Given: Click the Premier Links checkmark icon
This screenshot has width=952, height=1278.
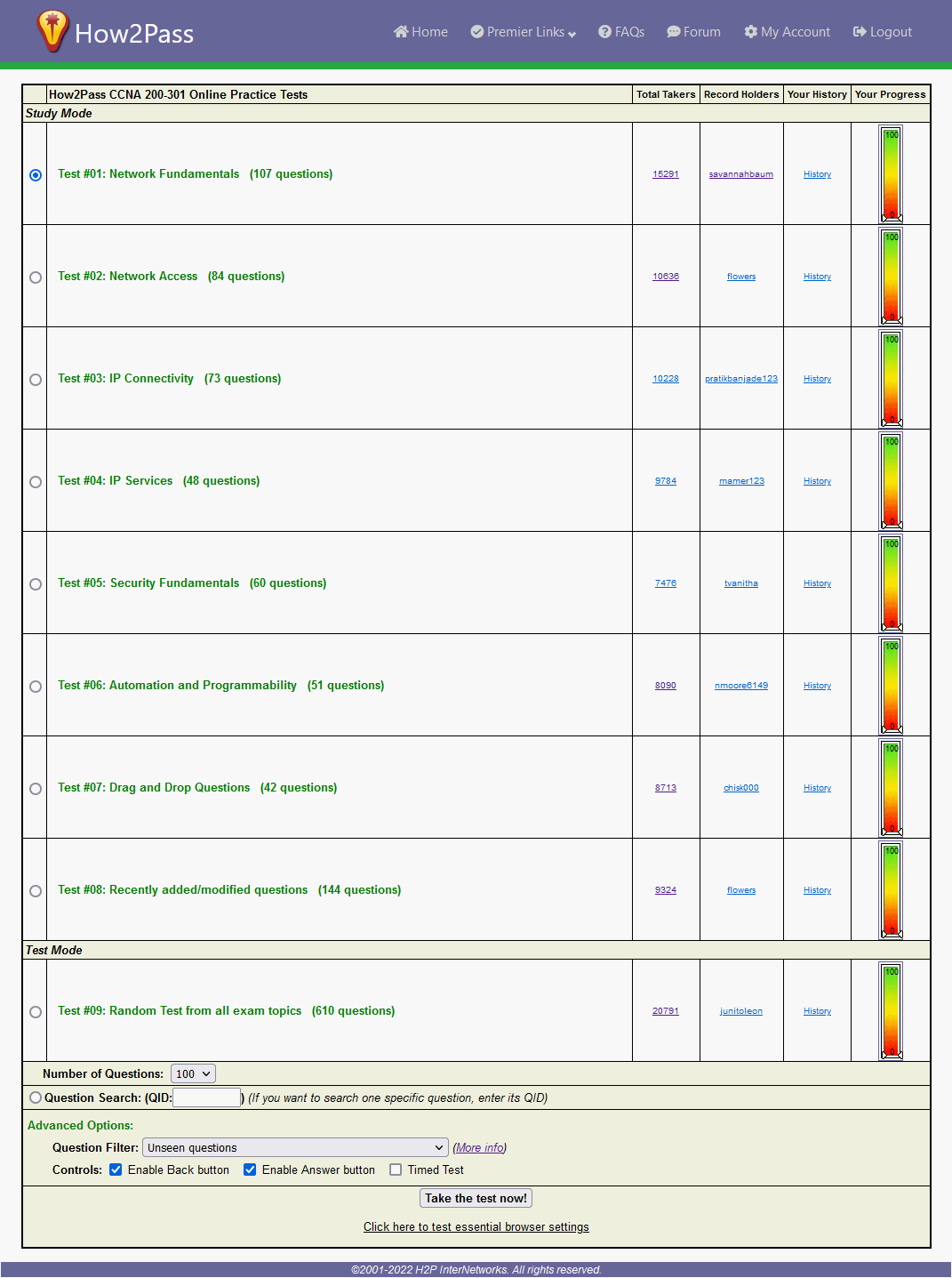Looking at the screenshot, I should [x=477, y=32].
